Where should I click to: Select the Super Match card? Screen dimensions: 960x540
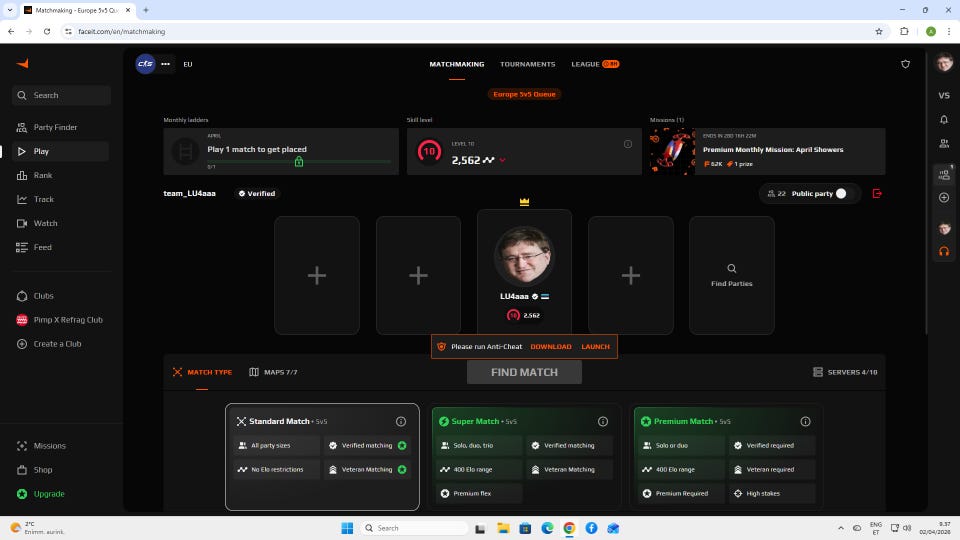(x=524, y=457)
